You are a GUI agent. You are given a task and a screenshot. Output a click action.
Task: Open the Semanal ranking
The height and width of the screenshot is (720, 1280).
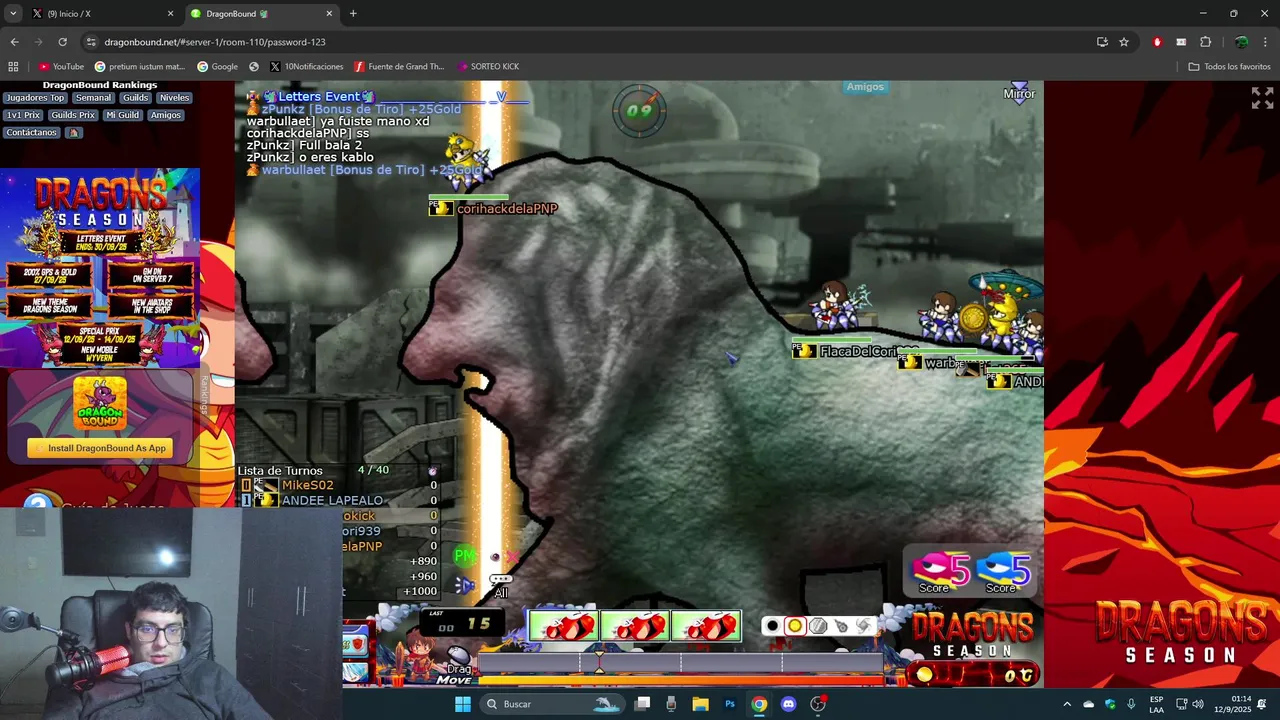[x=94, y=98]
